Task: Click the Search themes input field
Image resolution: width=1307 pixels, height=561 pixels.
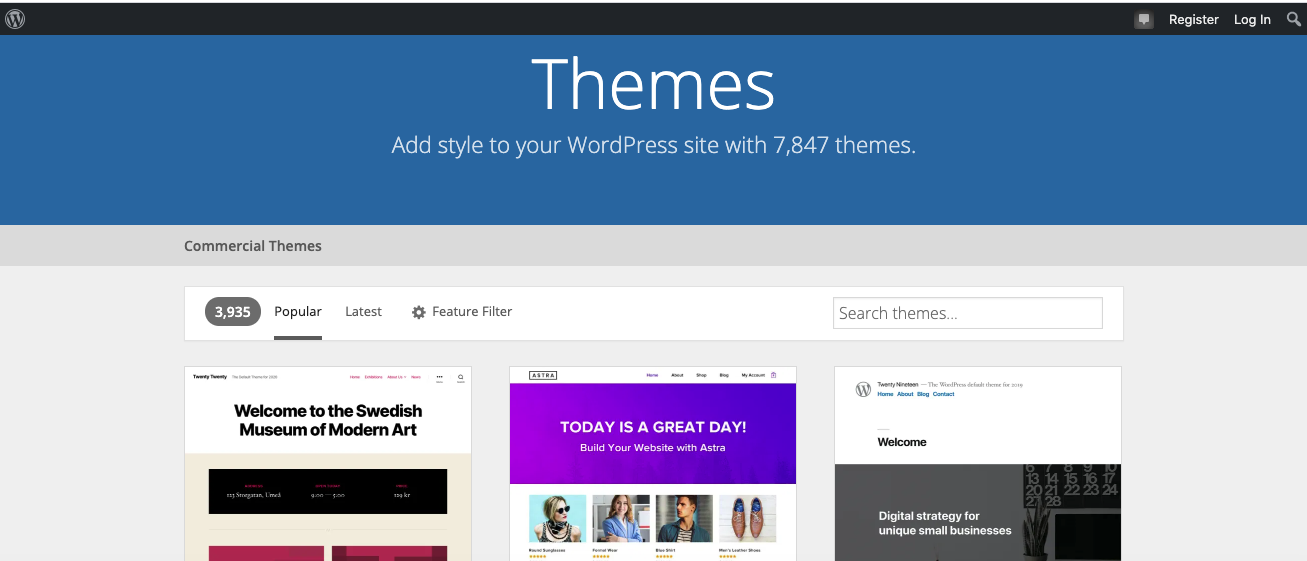Action: pyautogui.click(x=967, y=313)
